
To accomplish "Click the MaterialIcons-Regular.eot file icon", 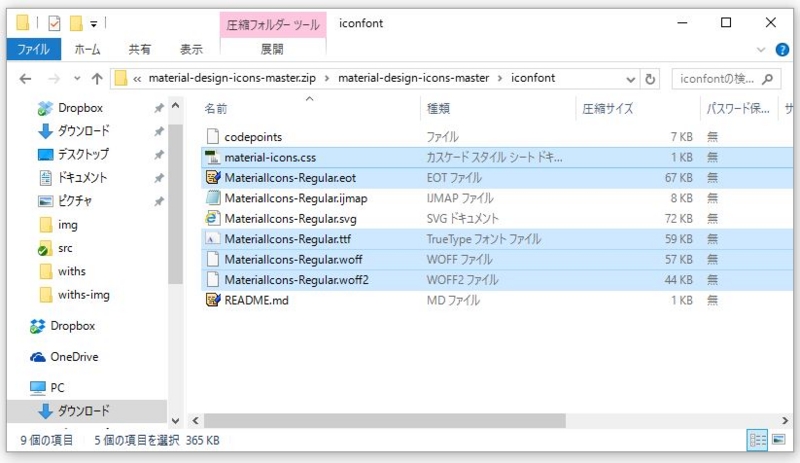I will [x=213, y=177].
